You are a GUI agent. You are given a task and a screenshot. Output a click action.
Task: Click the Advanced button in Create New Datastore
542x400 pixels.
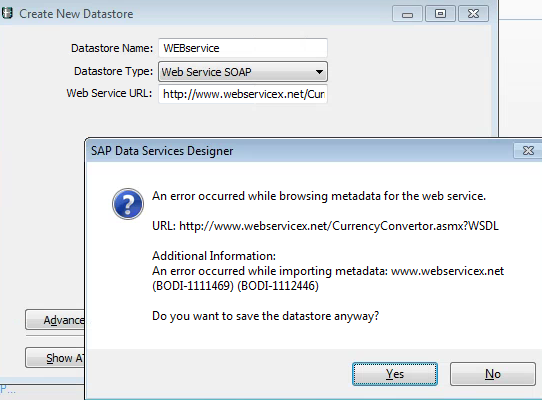coord(55,320)
